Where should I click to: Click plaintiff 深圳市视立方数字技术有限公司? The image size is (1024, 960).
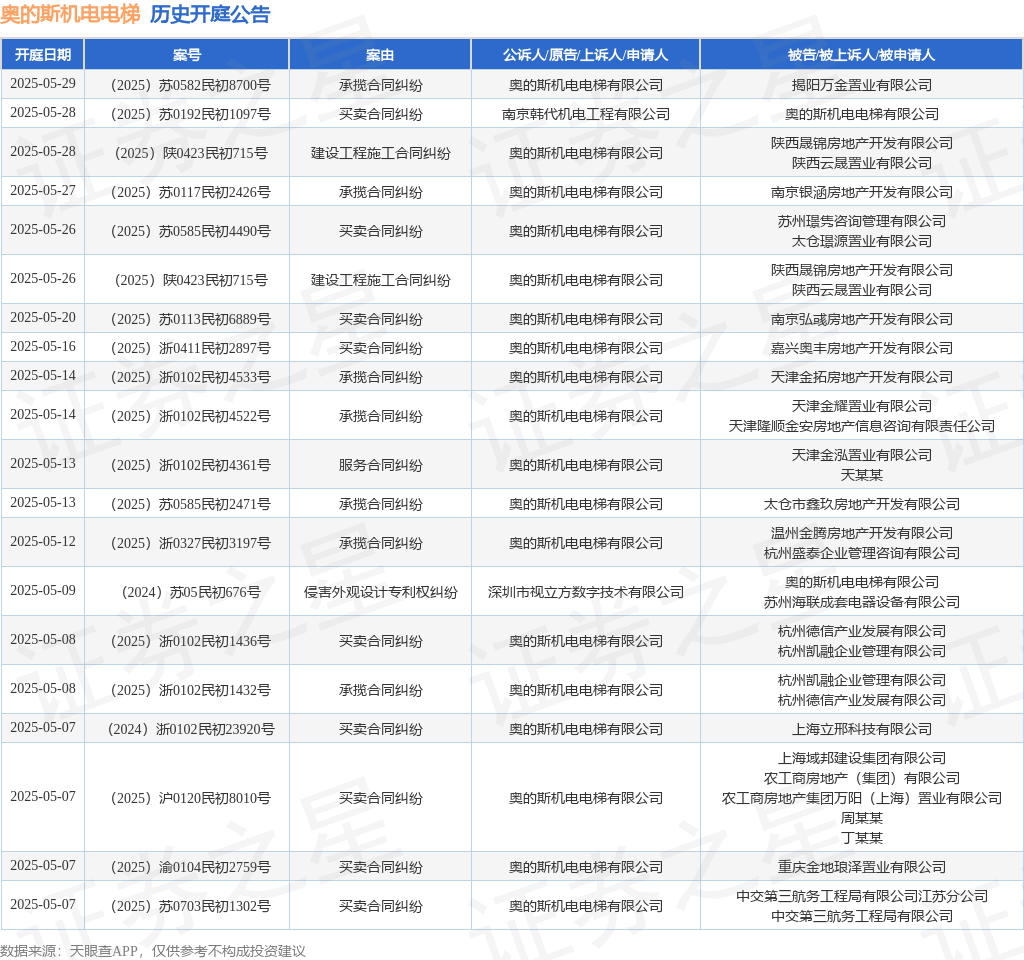(x=586, y=592)
